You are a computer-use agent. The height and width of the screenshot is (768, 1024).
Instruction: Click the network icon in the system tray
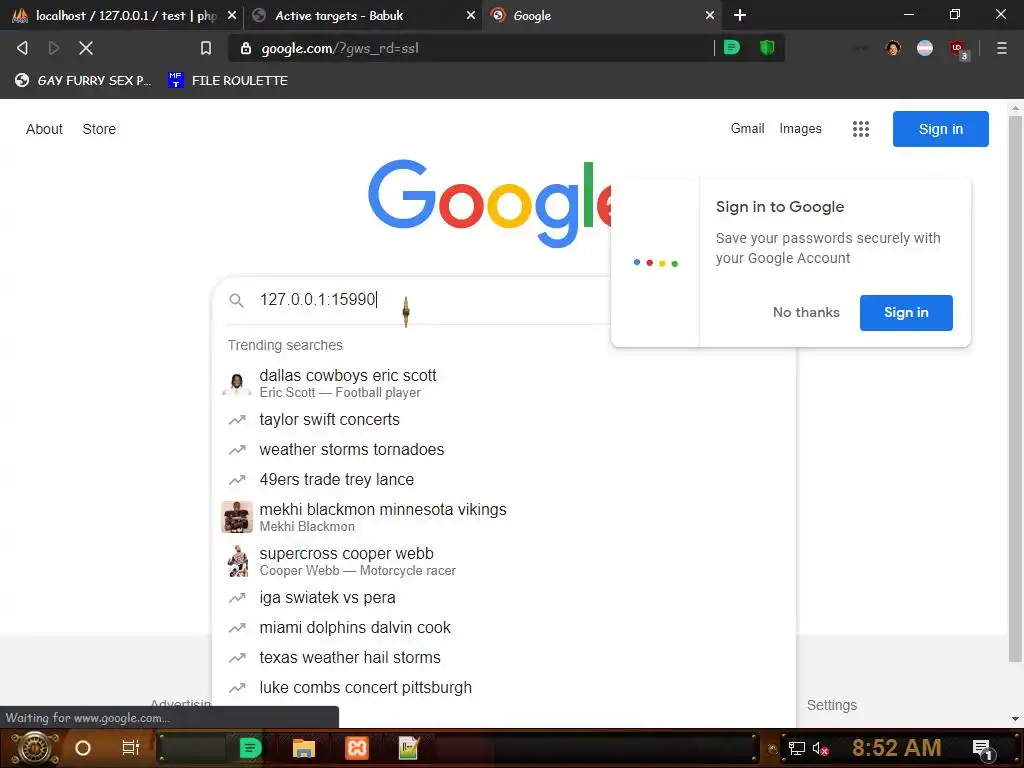tap(797, 748)
